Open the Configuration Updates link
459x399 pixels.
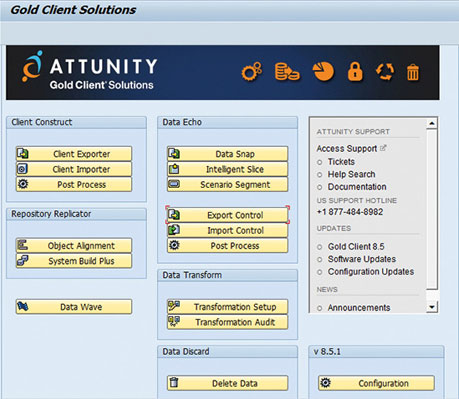point(371,272)
